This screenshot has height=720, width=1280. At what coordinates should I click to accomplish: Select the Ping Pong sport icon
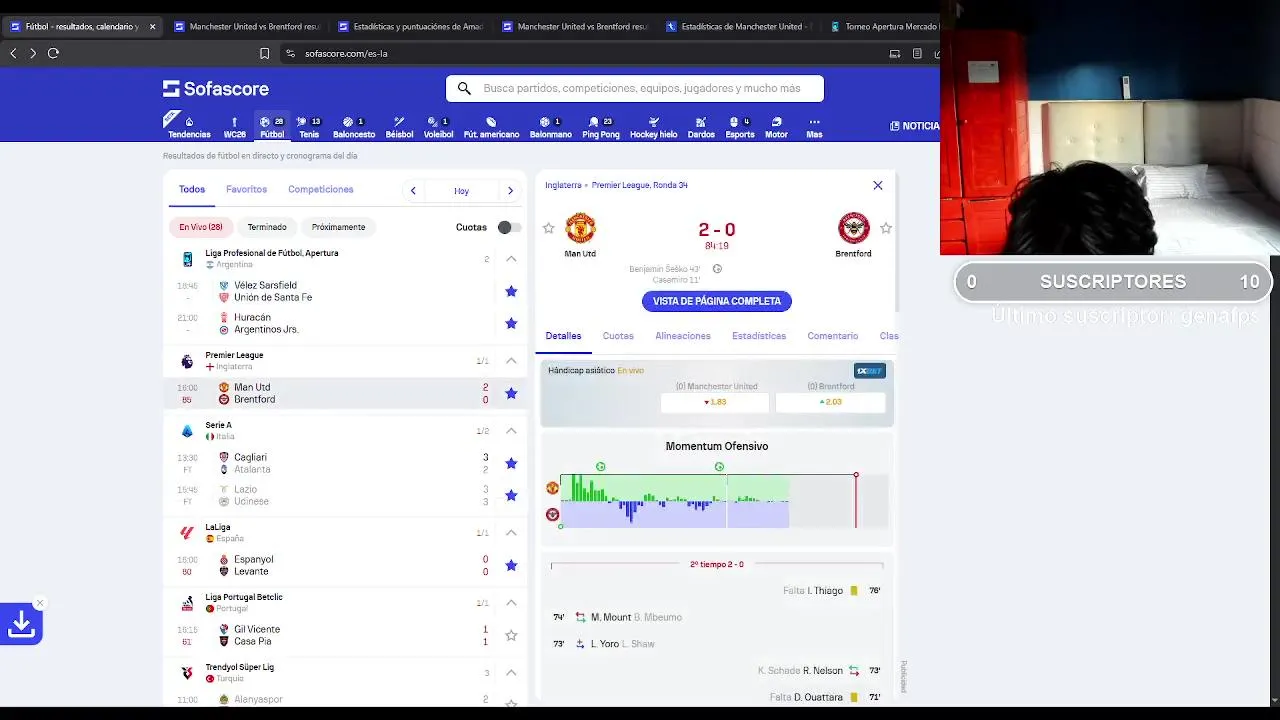[601, 127]
